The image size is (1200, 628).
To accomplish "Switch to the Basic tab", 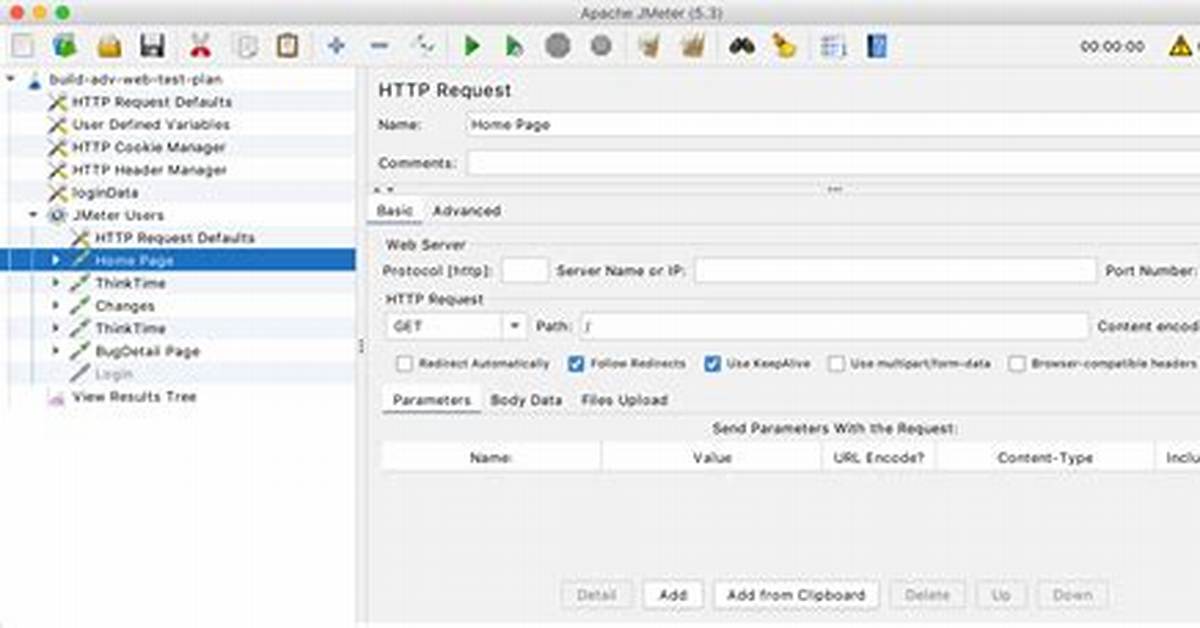I will point(394,211).
